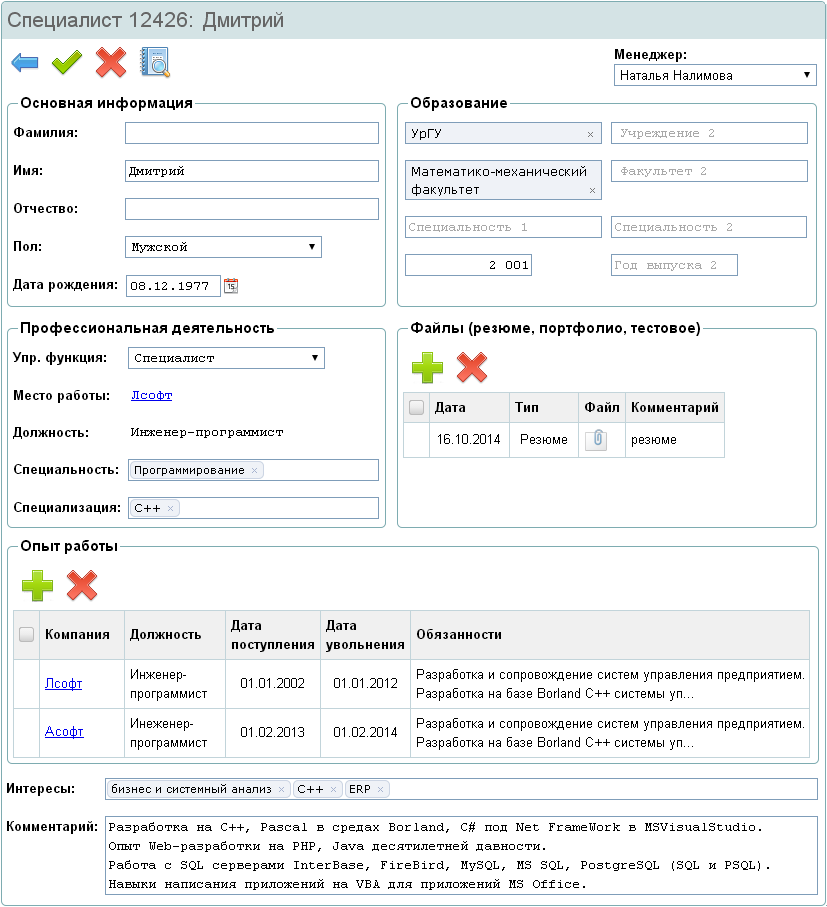827x907 pixels.
Task: Save changes with the green checkmark icon
Action: 67,63
